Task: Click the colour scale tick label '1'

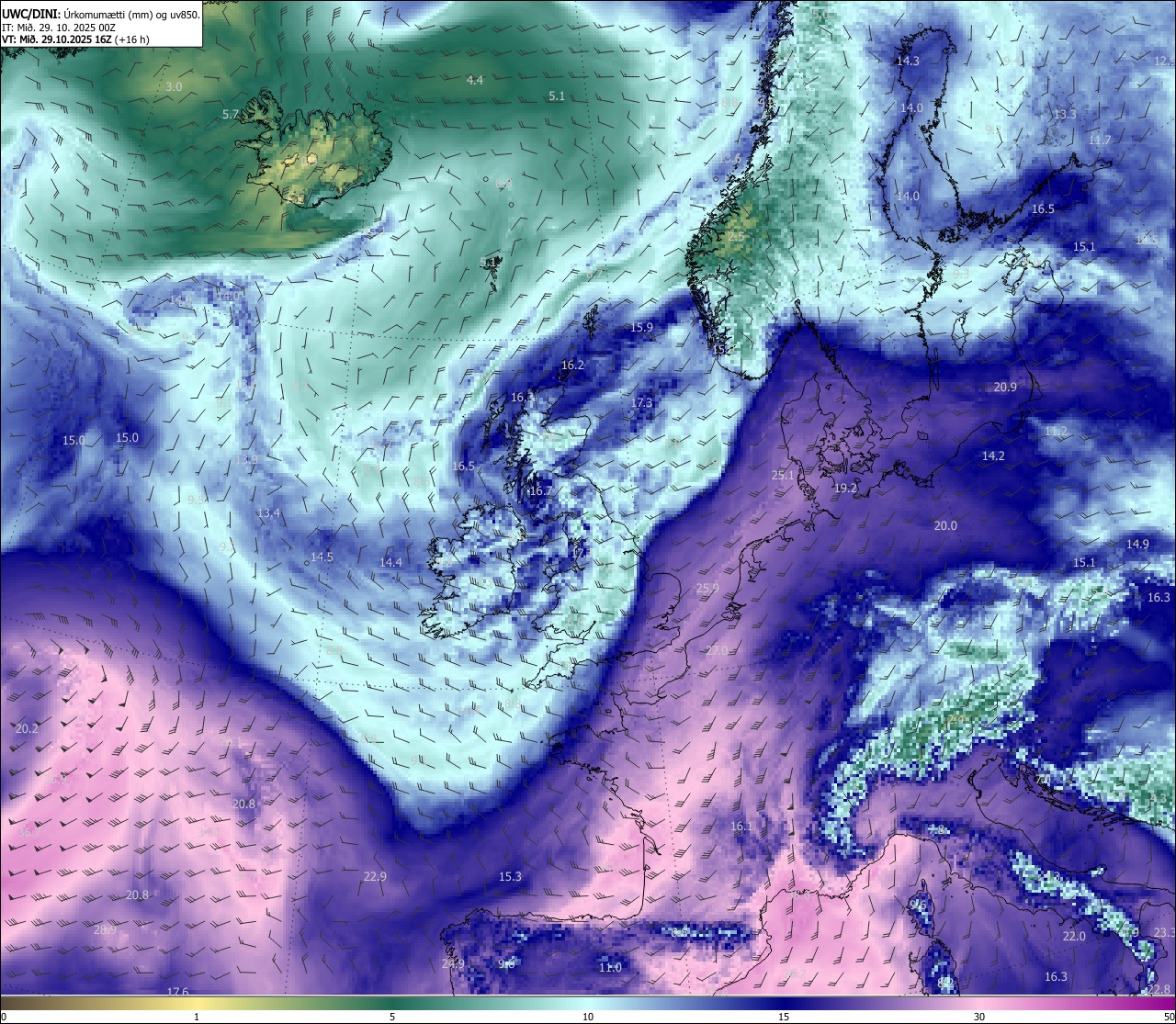Action: (197, 1018)
